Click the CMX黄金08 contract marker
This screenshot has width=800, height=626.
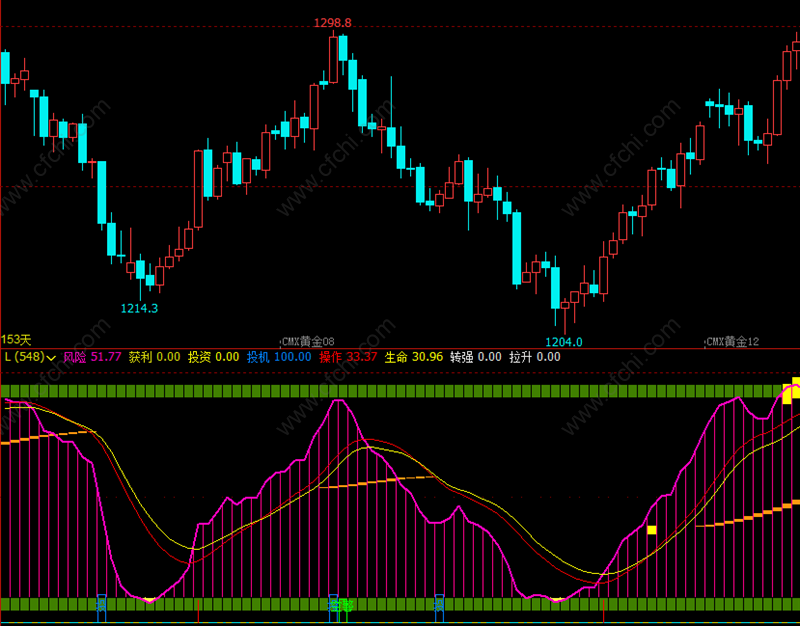coord(308,342)
